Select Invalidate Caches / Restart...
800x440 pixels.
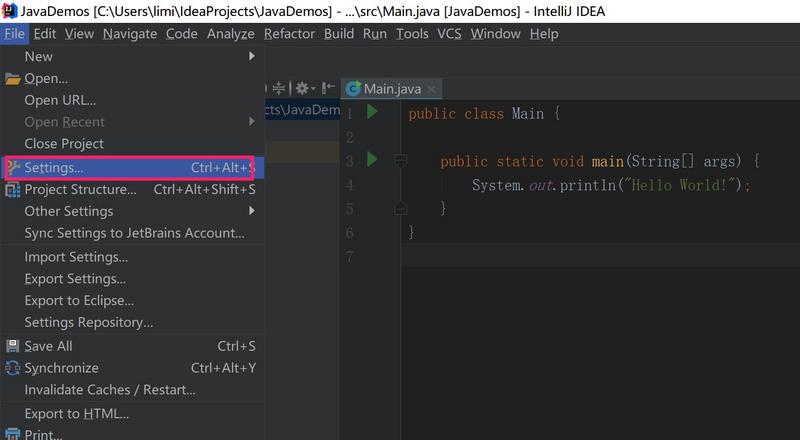click(x=133, y=390)
